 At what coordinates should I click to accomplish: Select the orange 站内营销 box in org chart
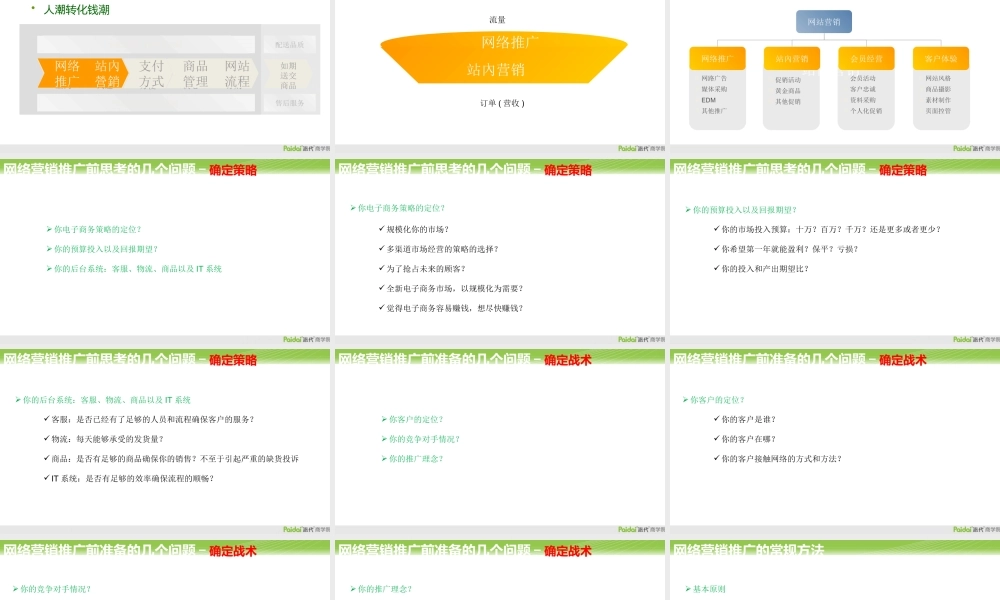[x=791, y=59]
